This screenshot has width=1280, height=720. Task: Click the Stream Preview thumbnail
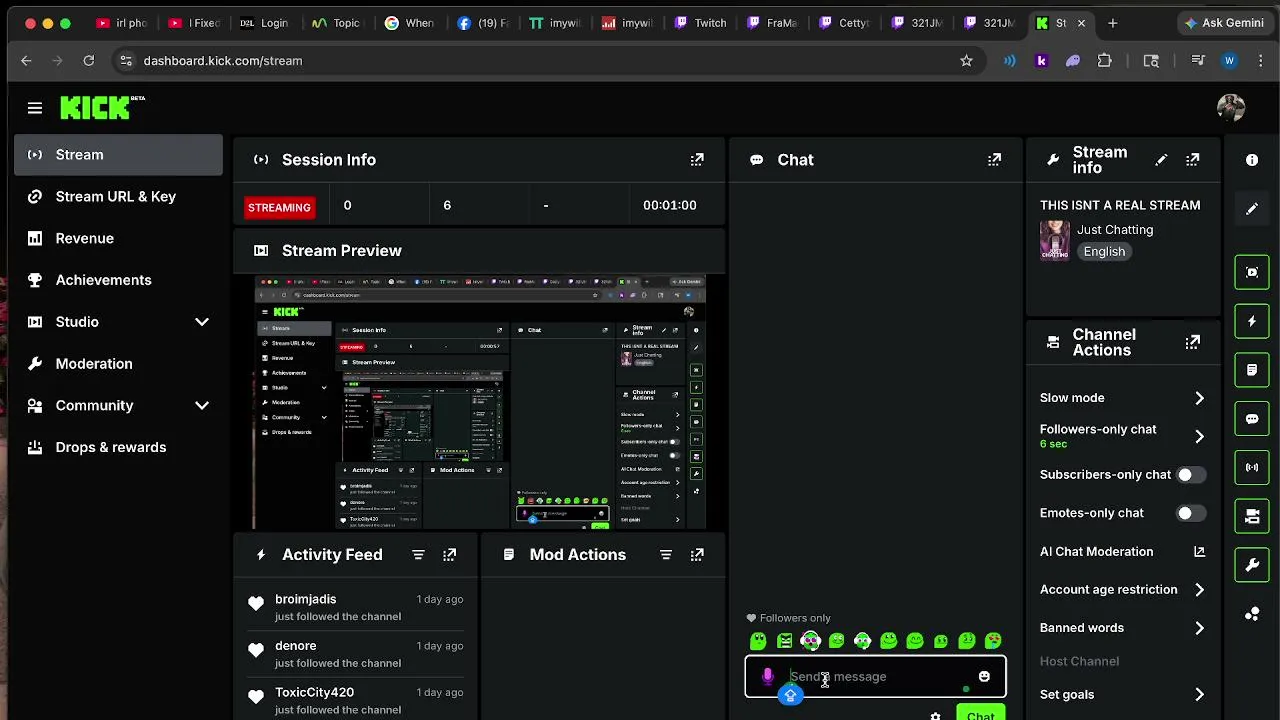[x=480, y=402]
